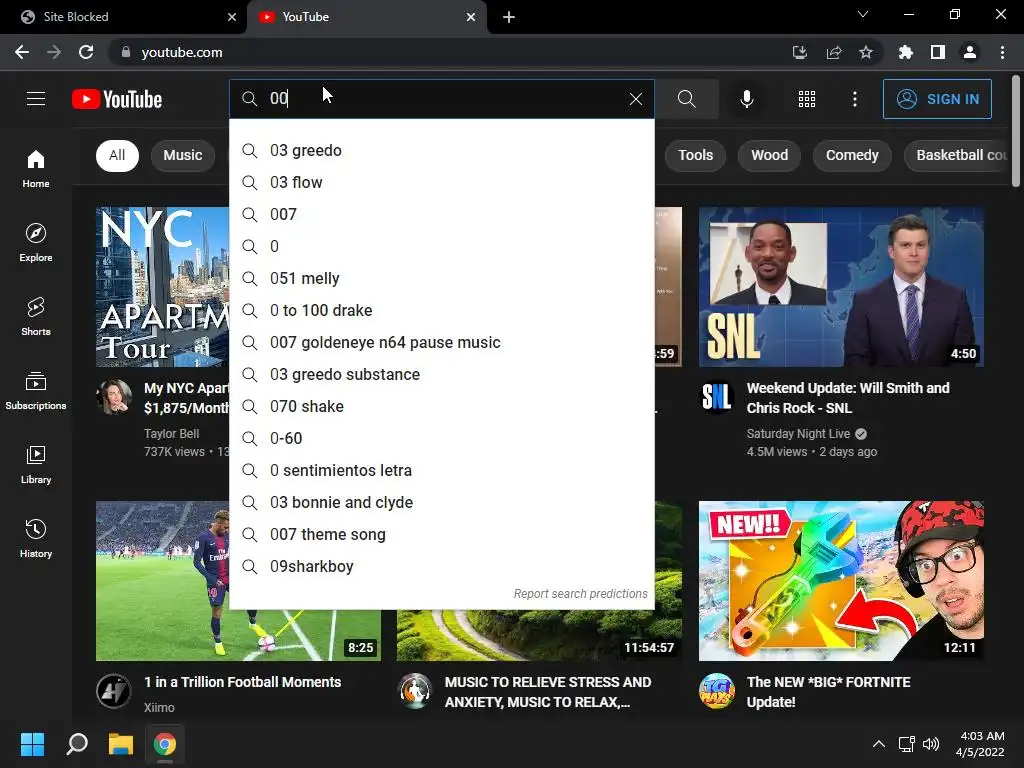The image size is (1024, 768).
Task: Open Chrome three-dot menu
Action: click(1002, 52)
